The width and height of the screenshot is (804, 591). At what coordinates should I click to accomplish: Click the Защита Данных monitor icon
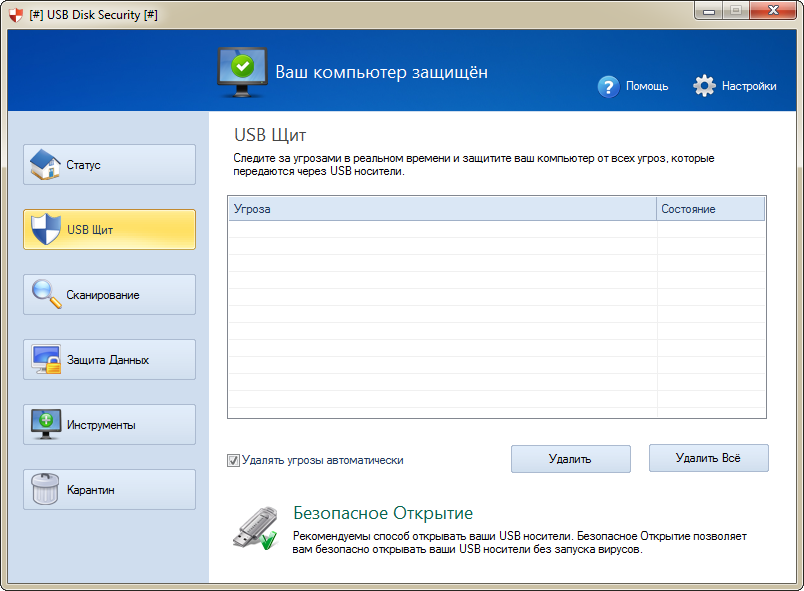(46, 359)
